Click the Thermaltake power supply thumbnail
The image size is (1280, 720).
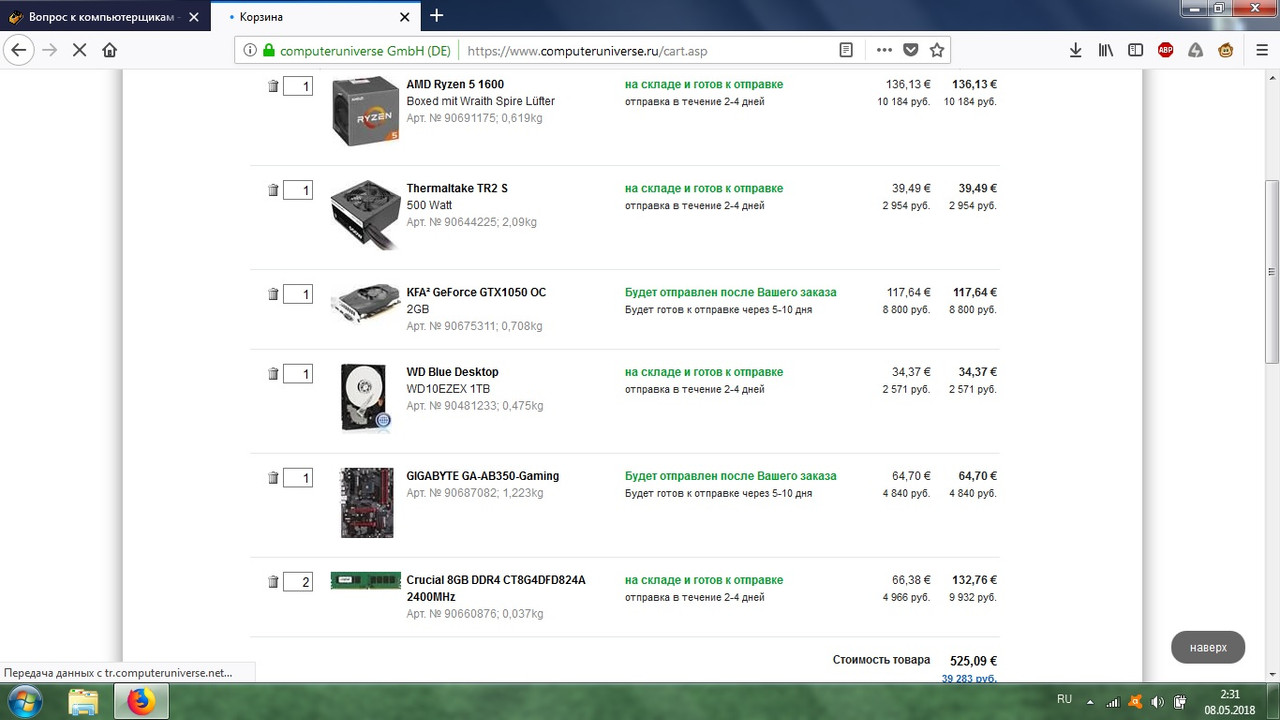click(366, 214)
